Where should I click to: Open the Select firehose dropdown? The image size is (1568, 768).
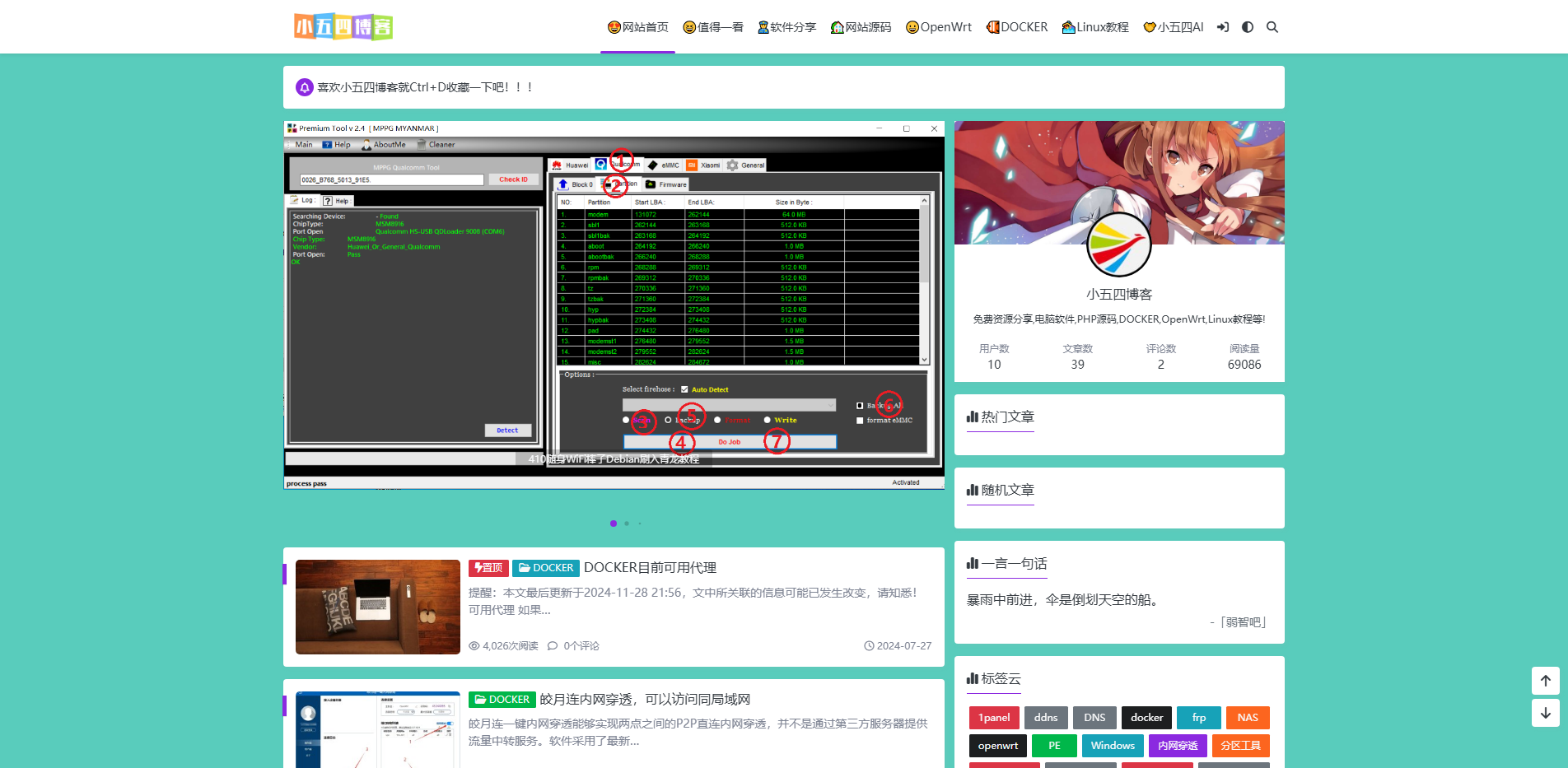(730, 405)
